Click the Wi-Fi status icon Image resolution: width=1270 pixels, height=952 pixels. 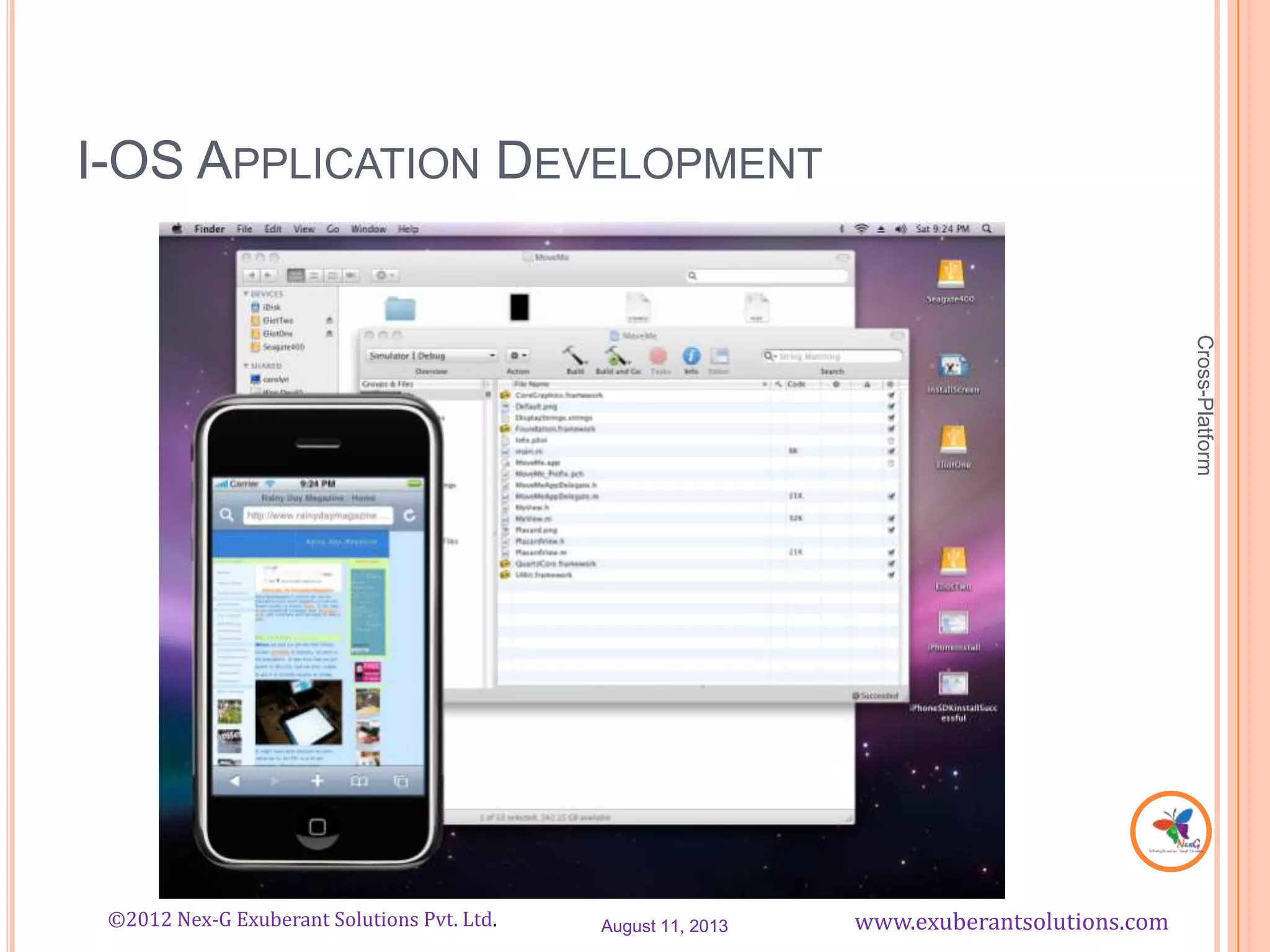tap(861, 229)
